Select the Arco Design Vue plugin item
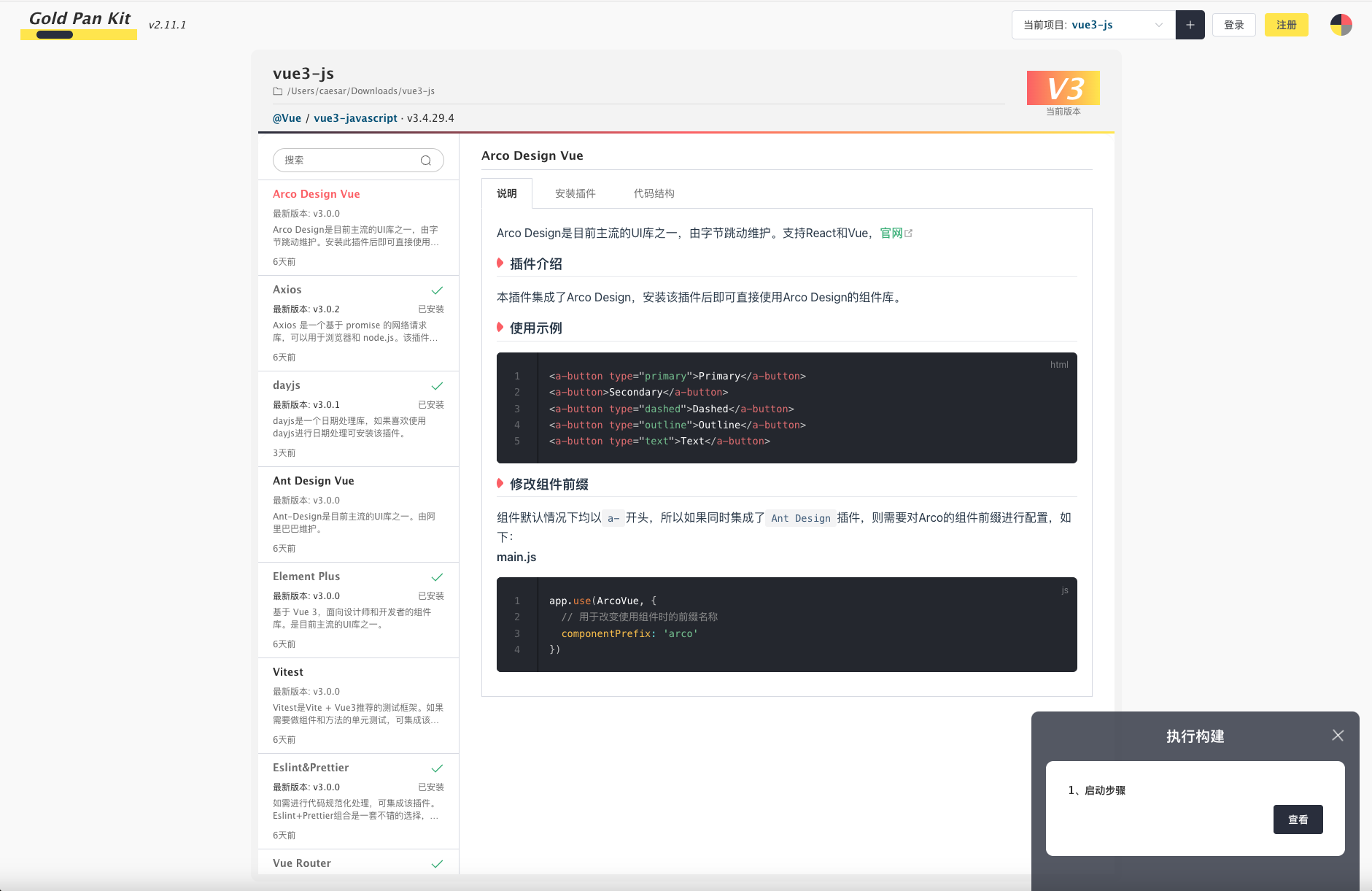Image resolution: width=1372 pixels, height=891 pixels. pos(358,228)
